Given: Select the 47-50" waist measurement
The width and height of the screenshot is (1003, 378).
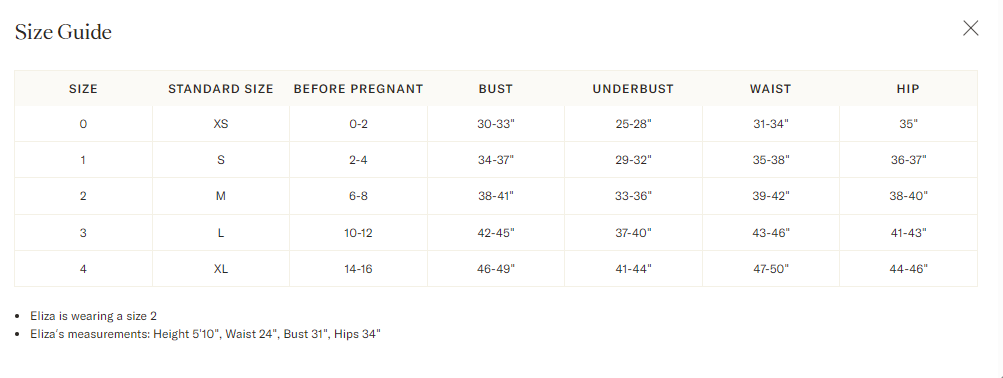Looking at the screenshot, I should pyautogui.click(x=771, y=269).
